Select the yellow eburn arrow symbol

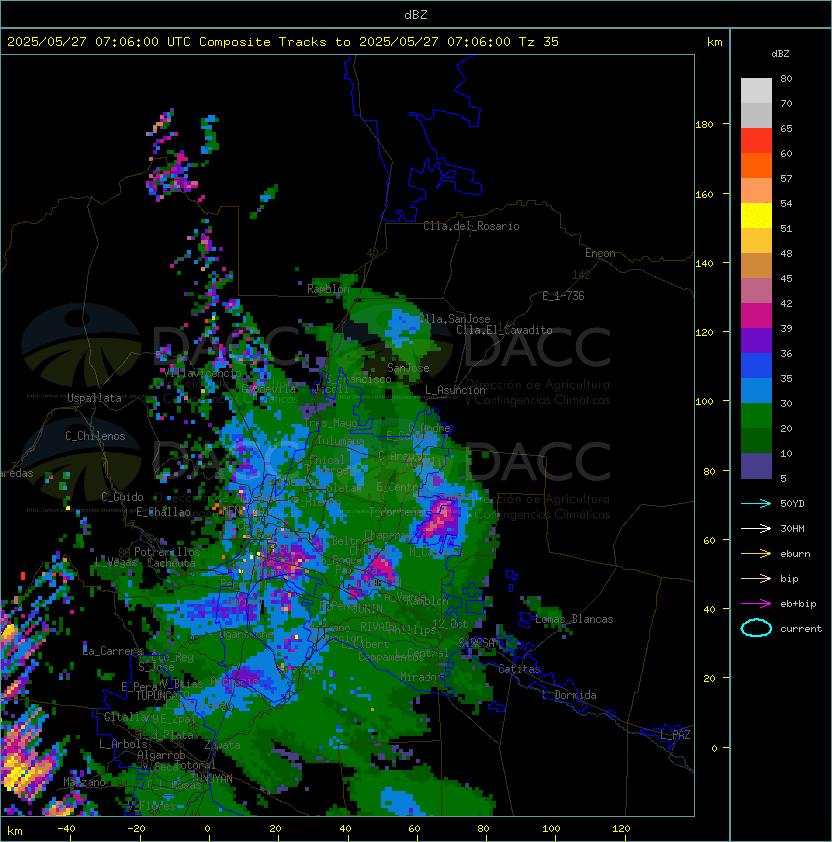[756, 554]
